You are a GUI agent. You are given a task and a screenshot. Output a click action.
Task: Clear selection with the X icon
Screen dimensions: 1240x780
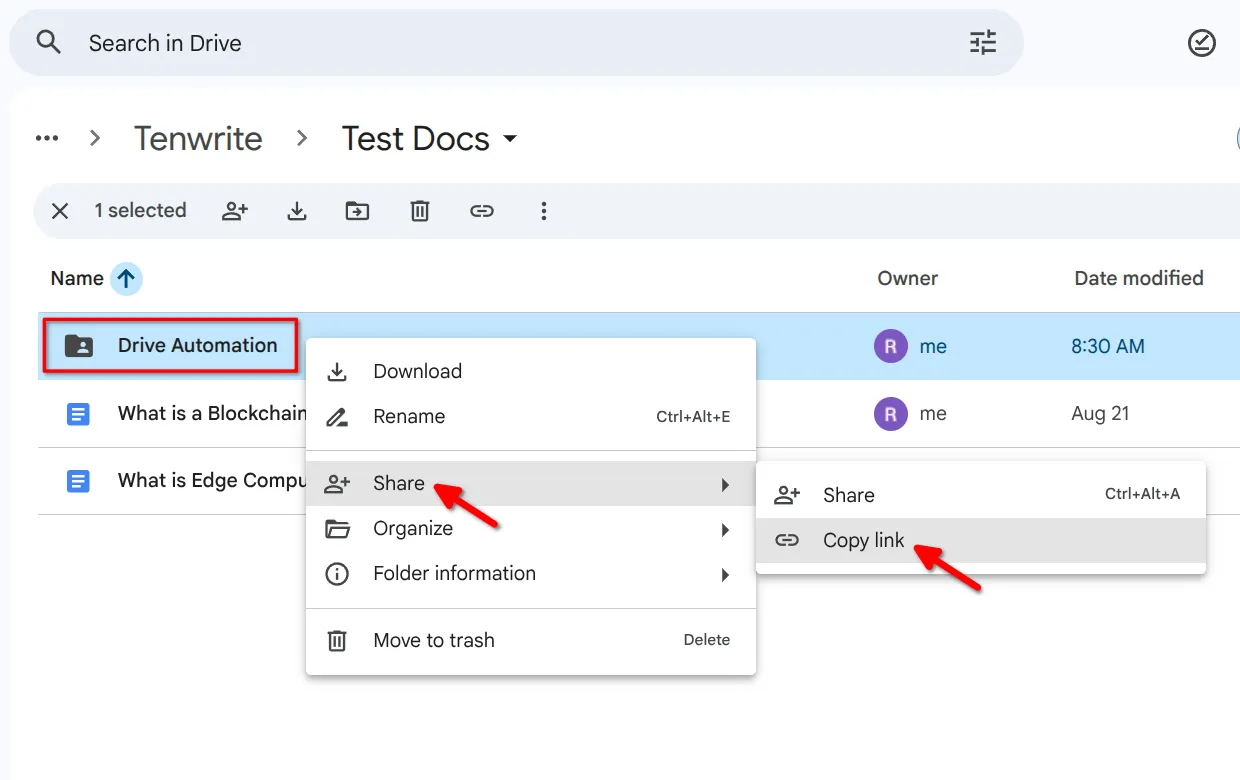[59, 211]
